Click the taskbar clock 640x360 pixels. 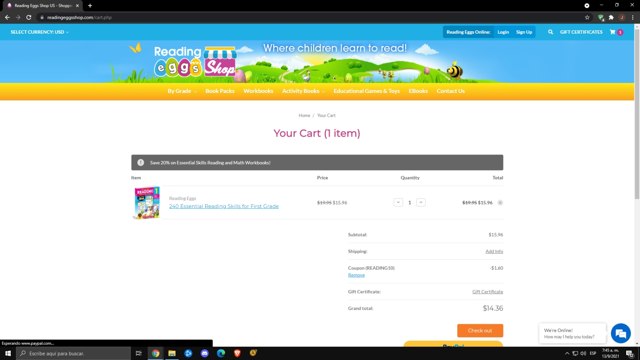[610, 353]
